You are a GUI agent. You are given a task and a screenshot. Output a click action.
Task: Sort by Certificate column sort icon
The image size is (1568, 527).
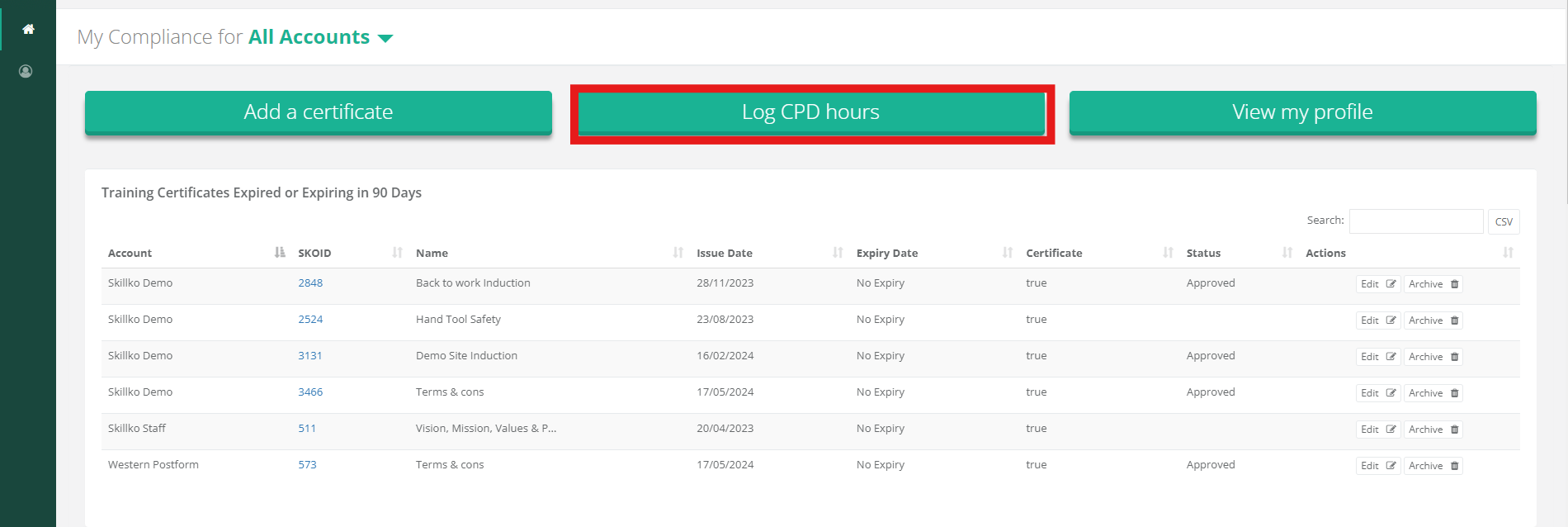tap(1169, 253)
